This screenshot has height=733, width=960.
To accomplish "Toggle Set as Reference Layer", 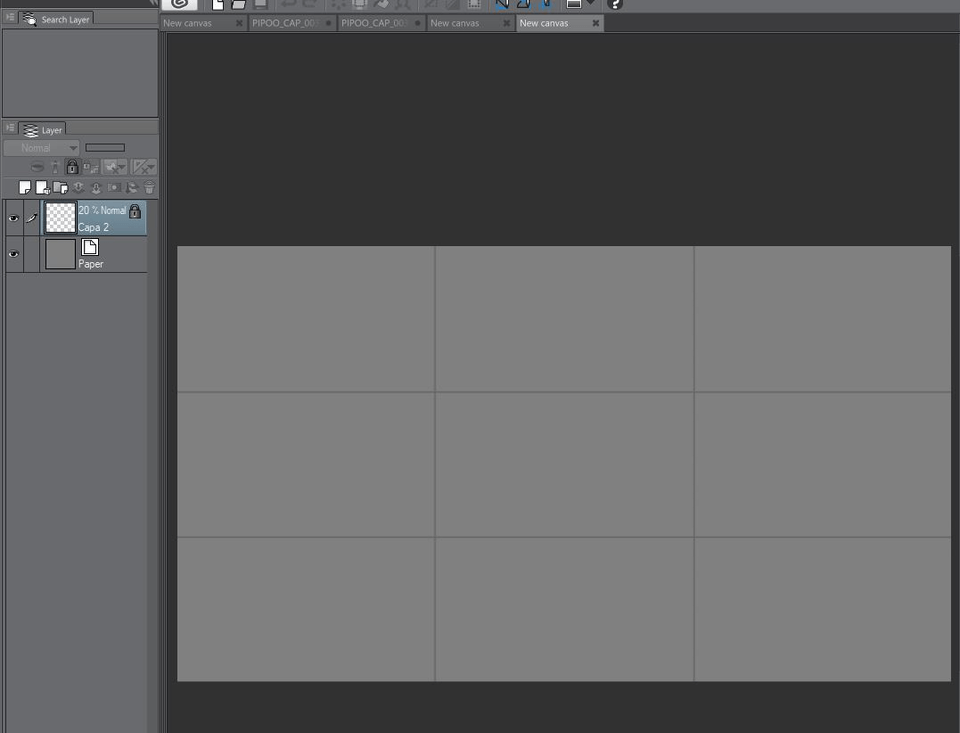I will pyautogui.click(x=55, y=167).
